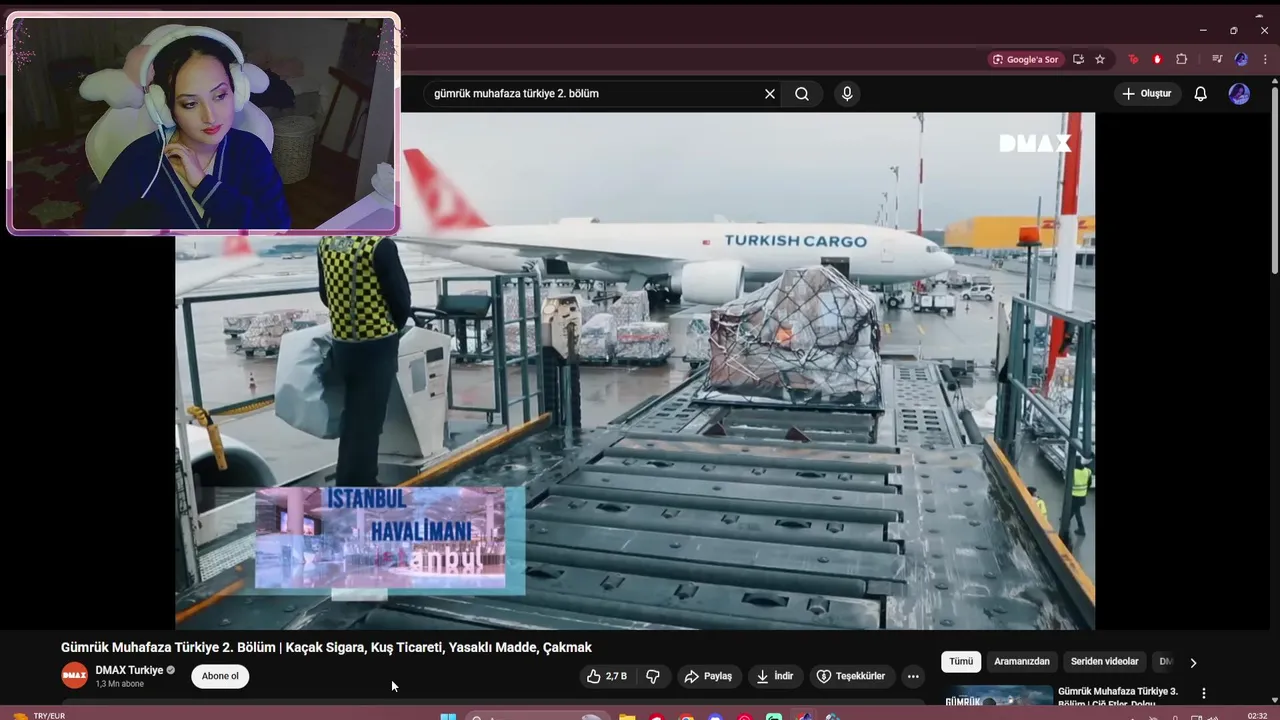The image size is (1280, 720).
Task: Like the video showing 2,7 B
Action: [607, 677]
